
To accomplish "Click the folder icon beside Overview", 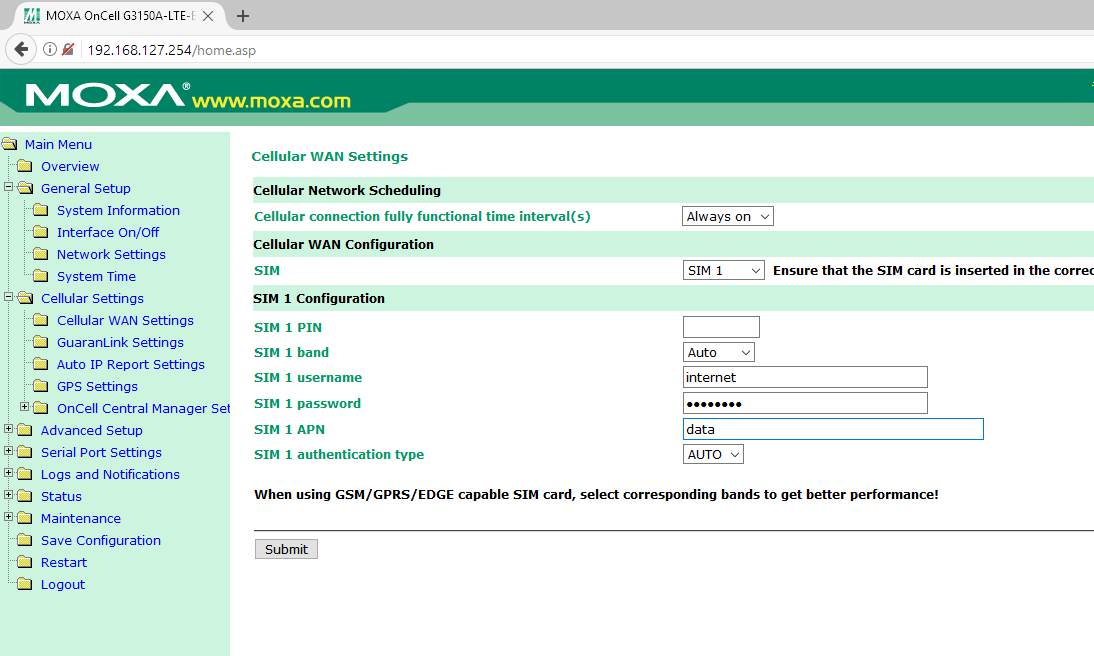I will point(25,166).
